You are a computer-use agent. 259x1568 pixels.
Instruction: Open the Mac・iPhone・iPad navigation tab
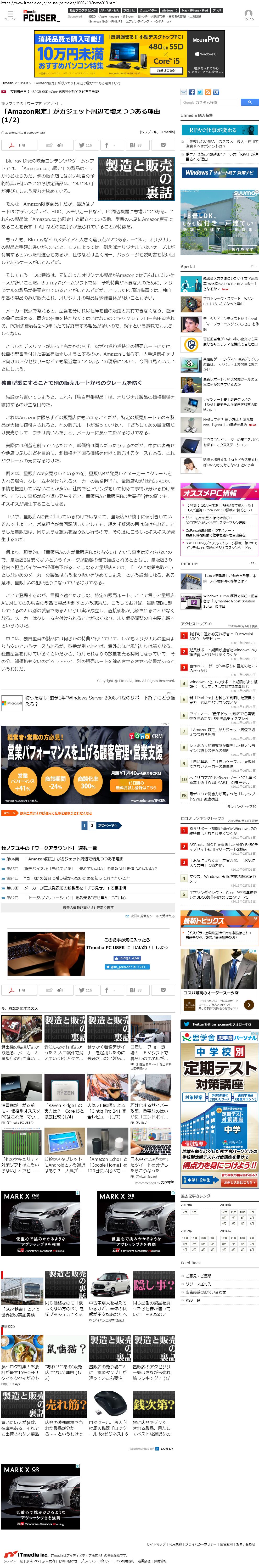click(x=195, y=10)
